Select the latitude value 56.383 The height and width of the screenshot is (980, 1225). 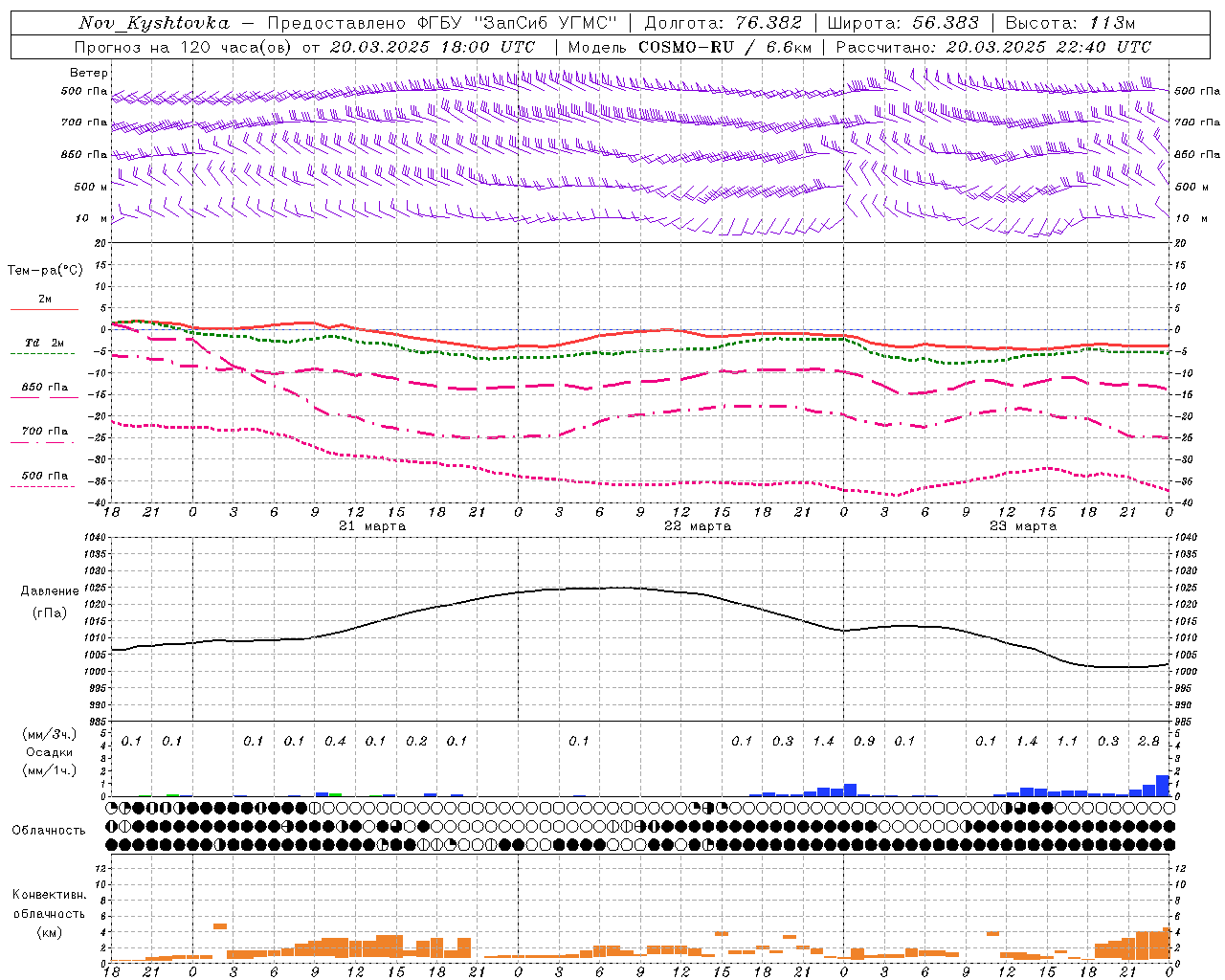click(x=946, y=23)
